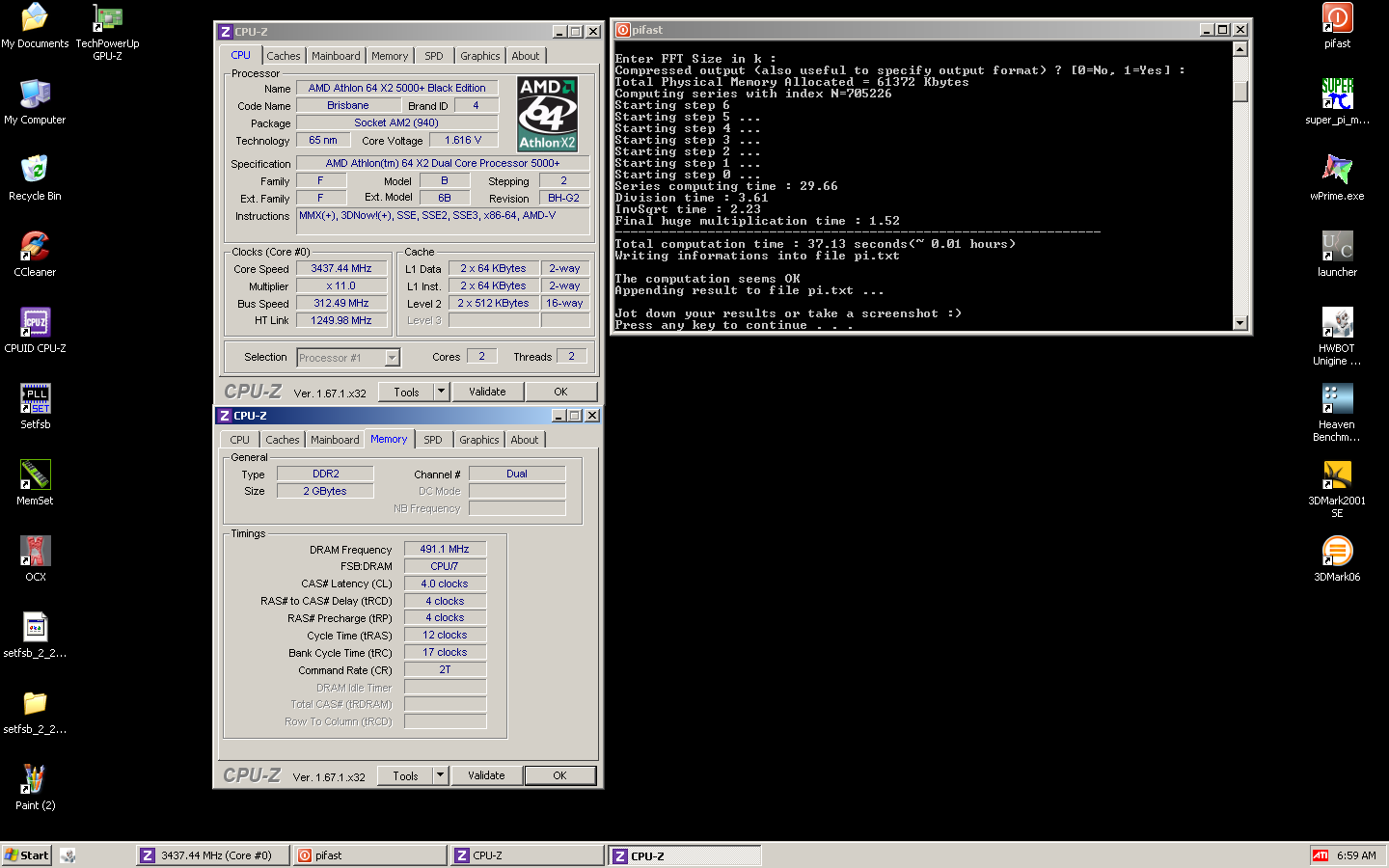Launch TechPowerUp GPU-Z from the desktop

click(107, 17)
